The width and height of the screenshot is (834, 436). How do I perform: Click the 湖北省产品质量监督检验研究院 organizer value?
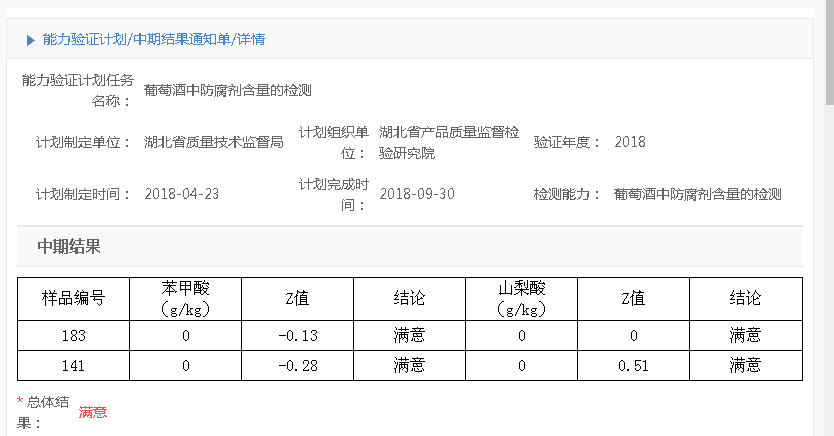point(449,142)
